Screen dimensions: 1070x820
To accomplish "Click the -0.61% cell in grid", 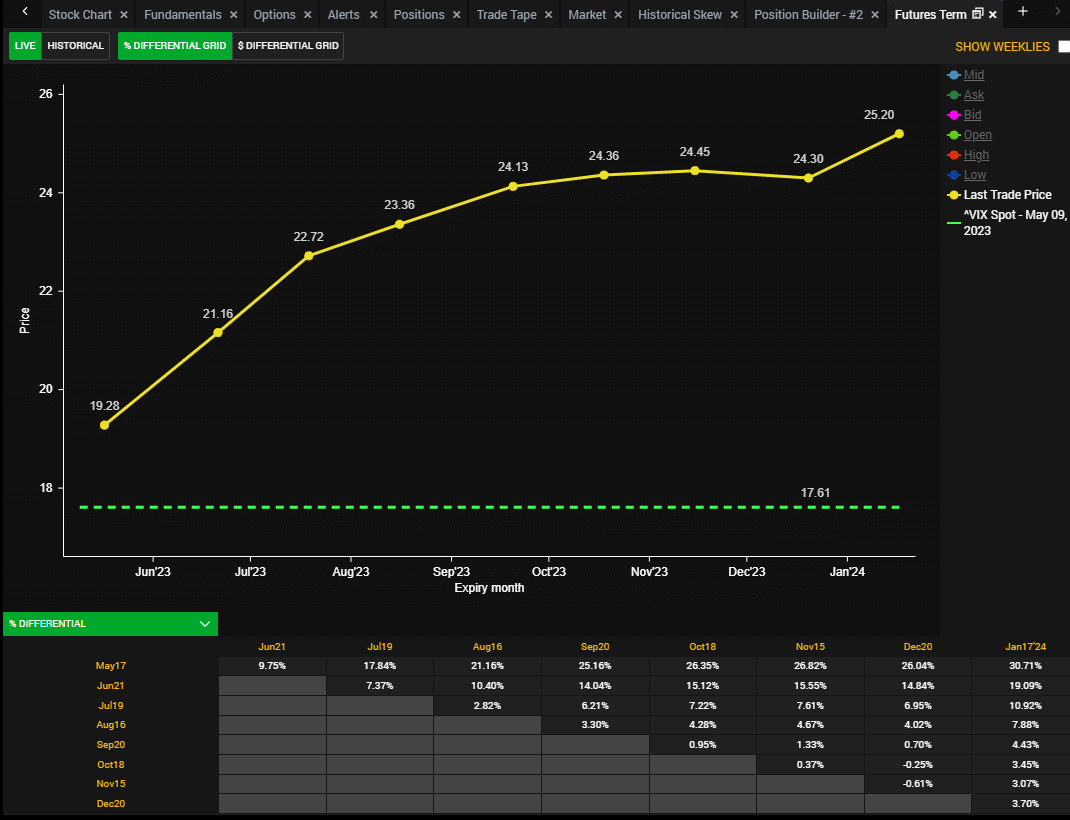I will (918, 784).
